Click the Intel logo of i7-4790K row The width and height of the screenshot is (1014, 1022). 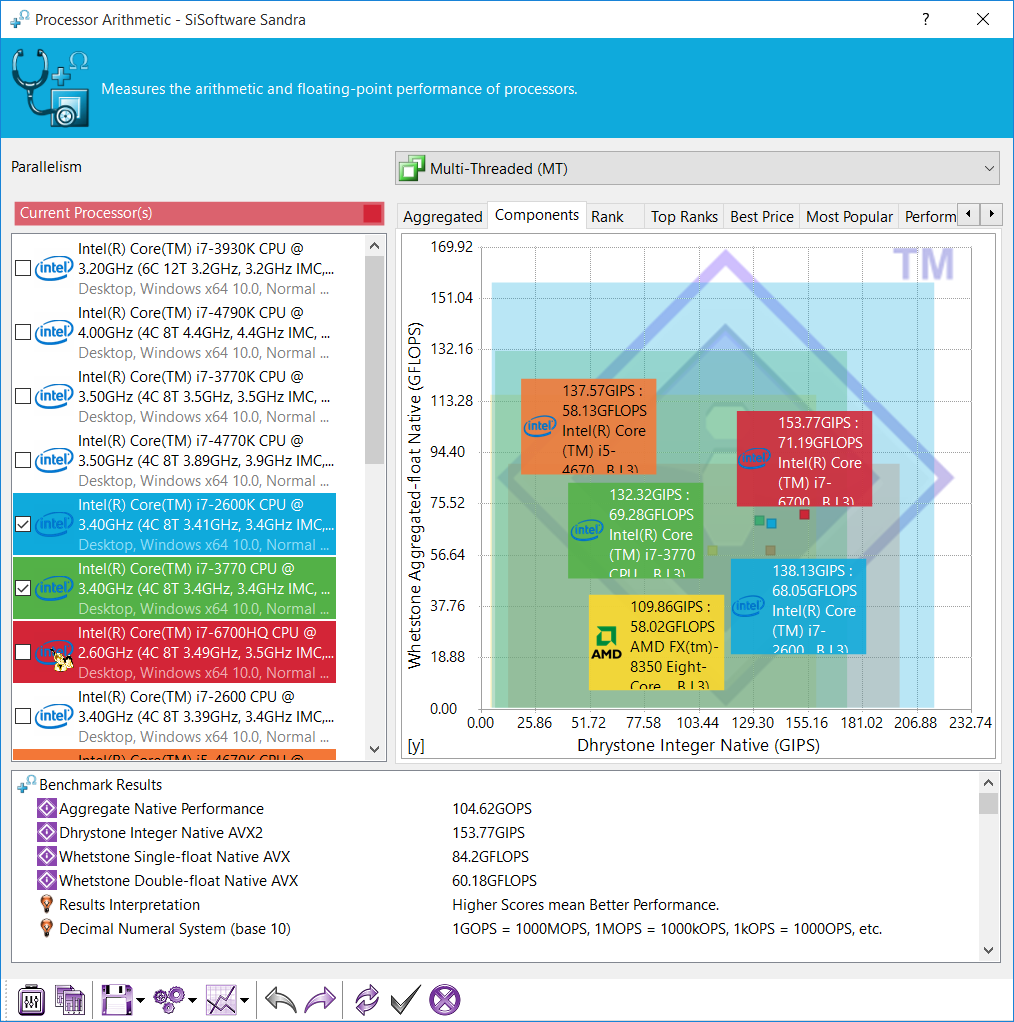53,332
